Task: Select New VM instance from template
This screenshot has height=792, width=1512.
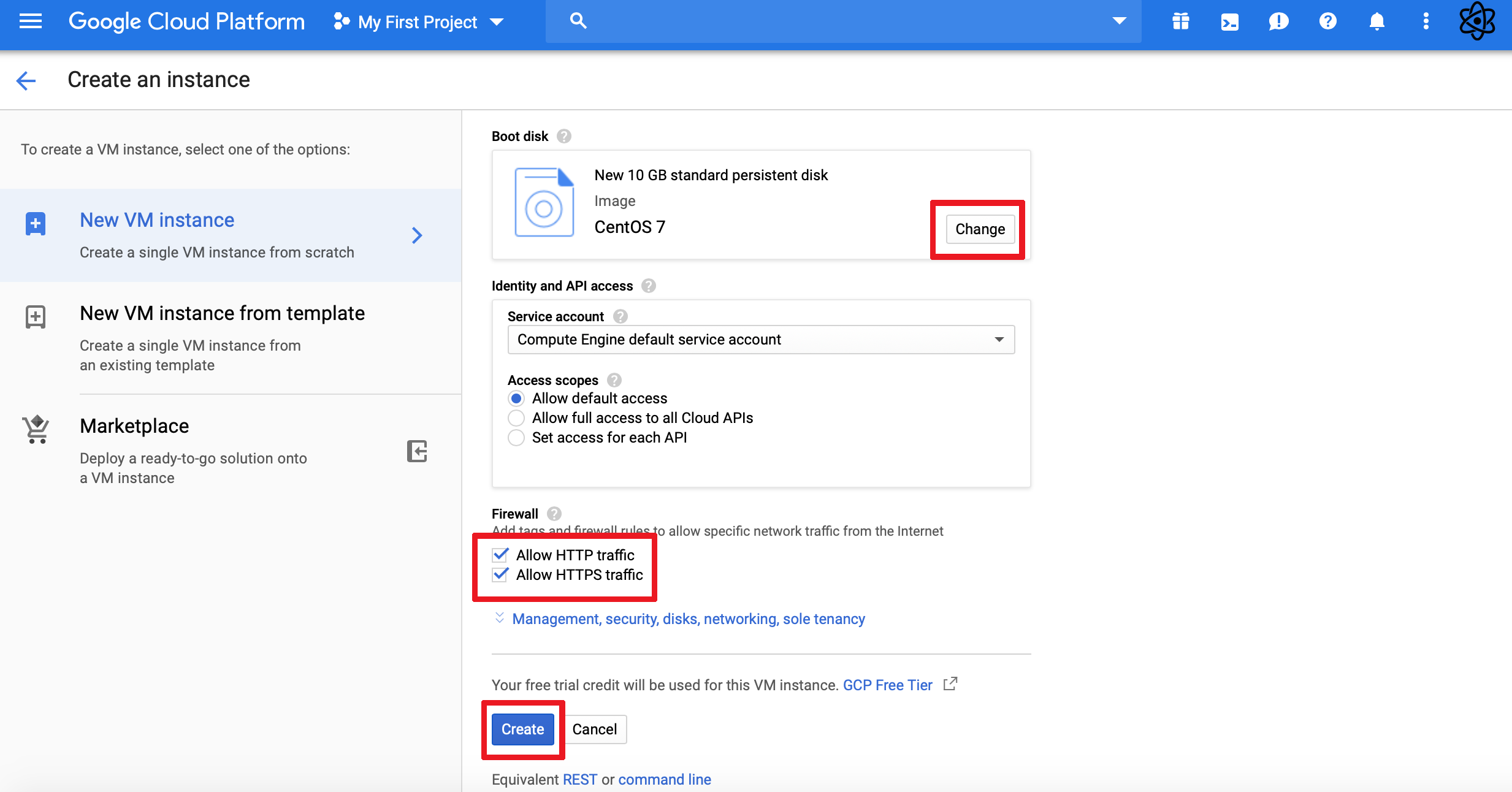Action: [231, 338]
